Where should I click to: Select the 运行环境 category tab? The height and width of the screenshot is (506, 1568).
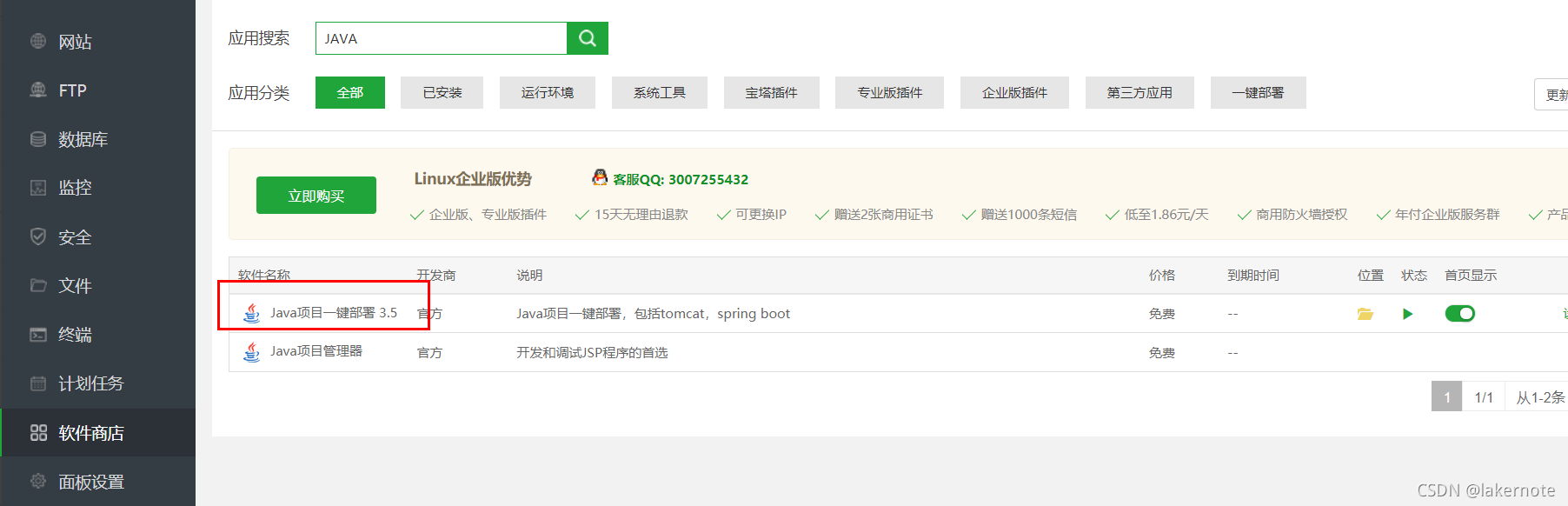[x=548, y=92]
